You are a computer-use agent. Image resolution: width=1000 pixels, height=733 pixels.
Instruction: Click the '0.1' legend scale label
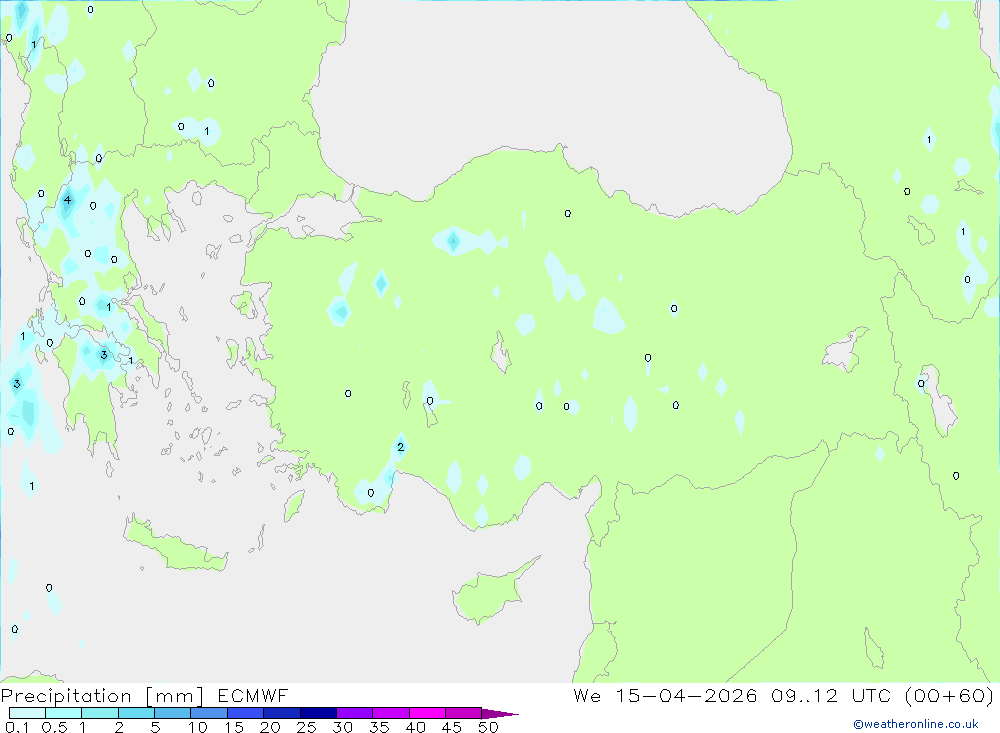tap(17, 727)
